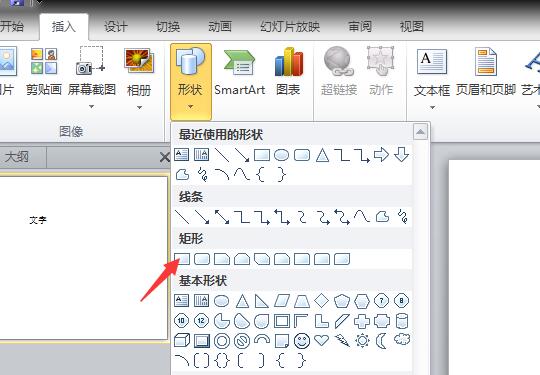Screen dimensions: 540x375
Task: Select frame shape in 基本形状
Action: tap(282, 321)
